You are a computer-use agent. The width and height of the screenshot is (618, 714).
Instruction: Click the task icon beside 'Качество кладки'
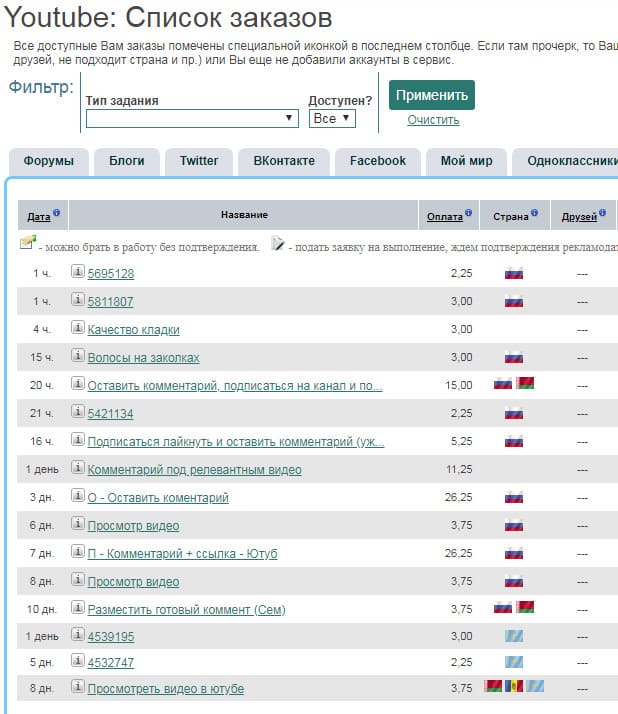point(77,329)
